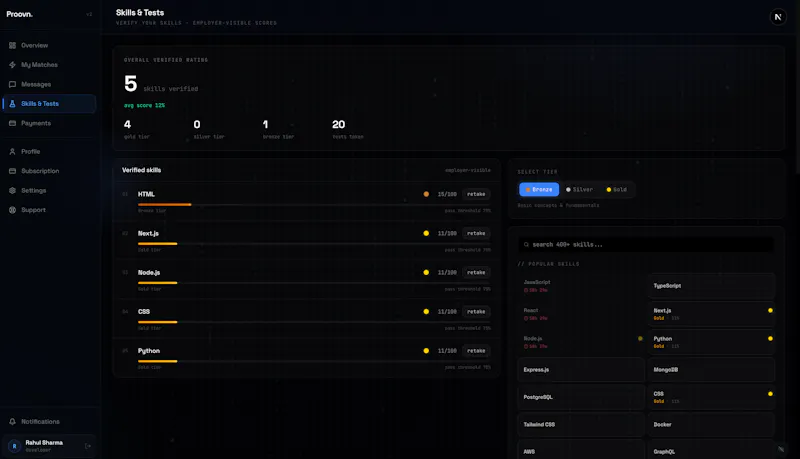Click the magnifier icon in skills search

(526, 245)
